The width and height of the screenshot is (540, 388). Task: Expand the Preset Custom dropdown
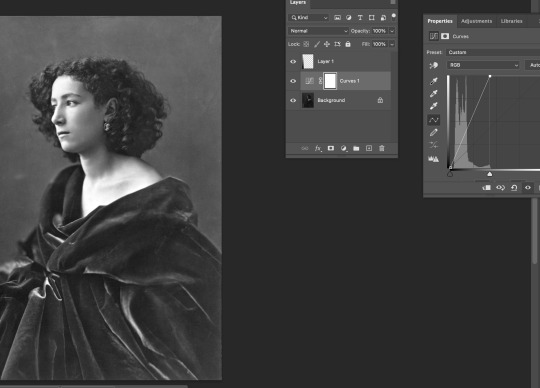click(x=493, y=52)
